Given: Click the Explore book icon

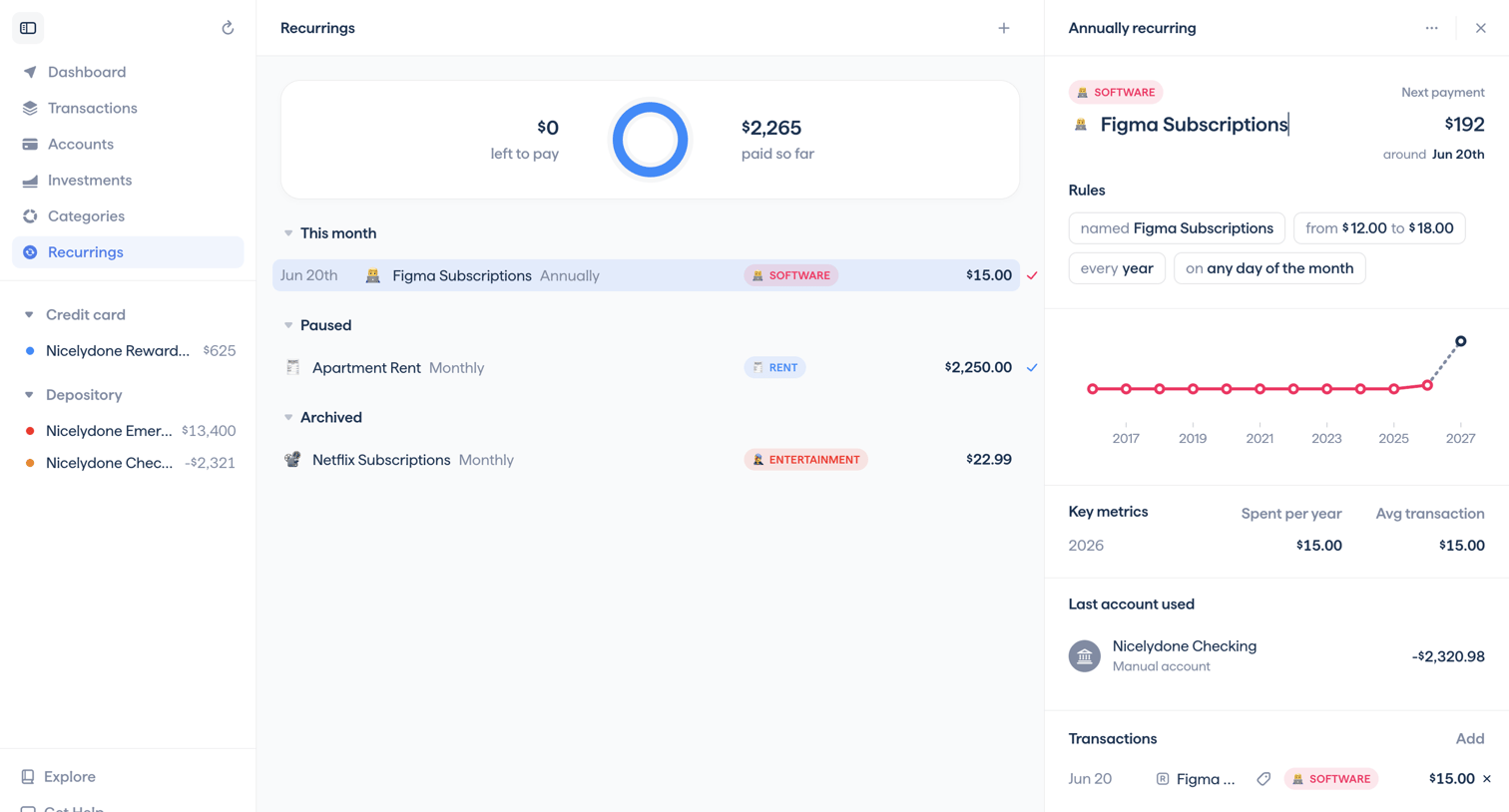Looking at the screenshot, I should click(28, 776).
